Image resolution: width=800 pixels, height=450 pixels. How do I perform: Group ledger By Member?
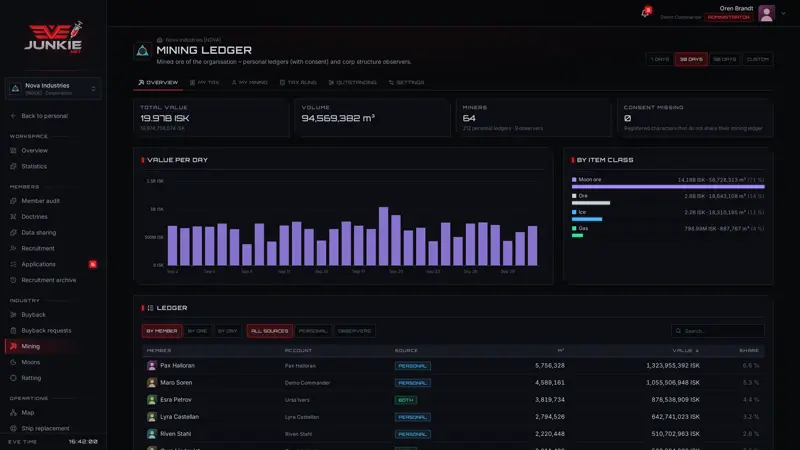click(162, 331)
